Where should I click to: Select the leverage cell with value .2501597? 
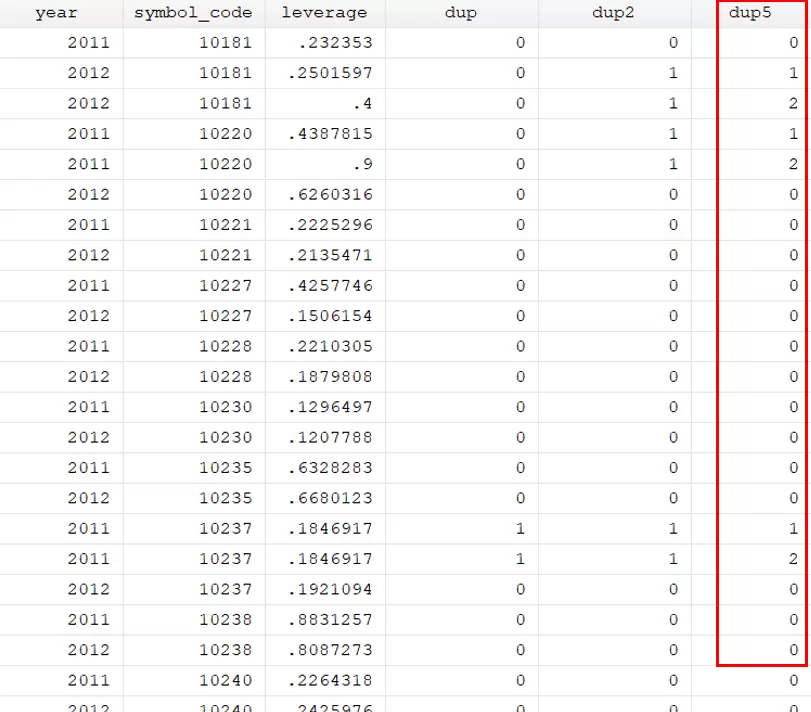click(329, 73)
